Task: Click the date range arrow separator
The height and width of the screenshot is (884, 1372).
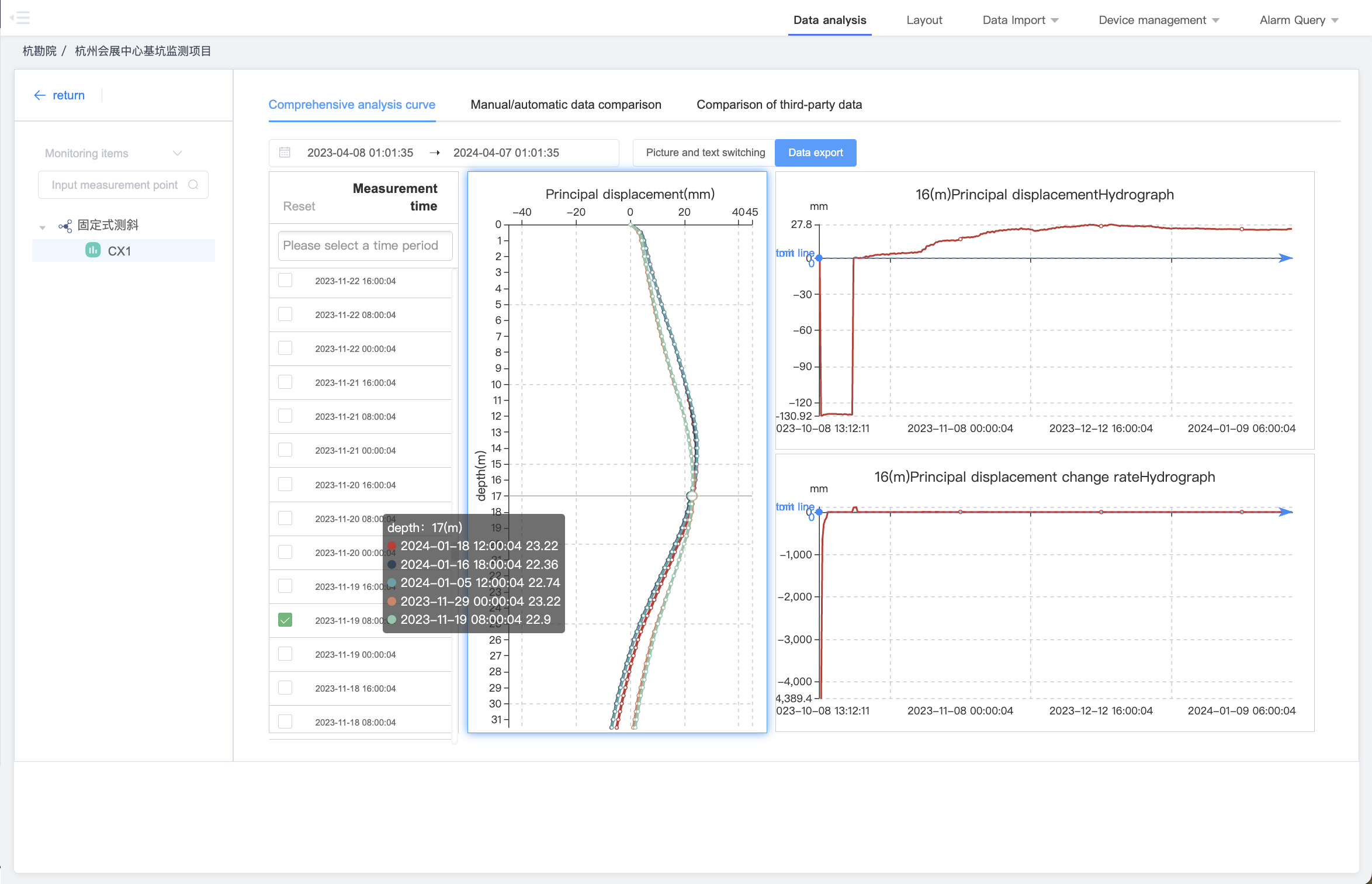Action: pos(435,153)
